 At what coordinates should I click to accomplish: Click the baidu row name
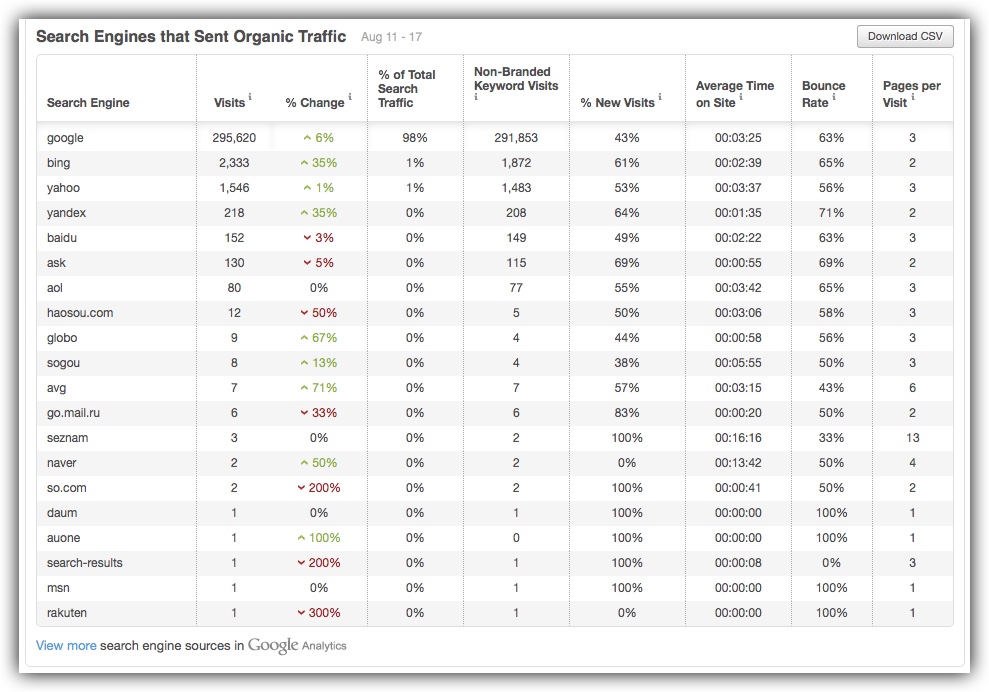(x=62, y=238)
